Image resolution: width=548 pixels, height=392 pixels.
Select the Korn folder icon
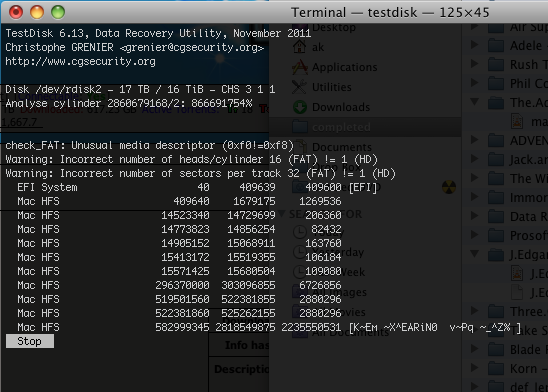tap(496, 368)
